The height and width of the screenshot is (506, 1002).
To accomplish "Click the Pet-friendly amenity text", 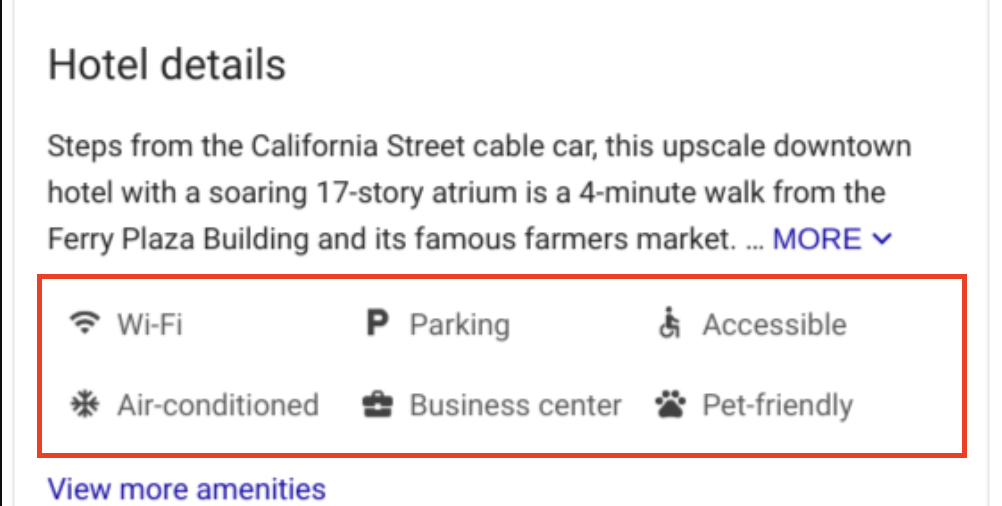I will [778, 406].
